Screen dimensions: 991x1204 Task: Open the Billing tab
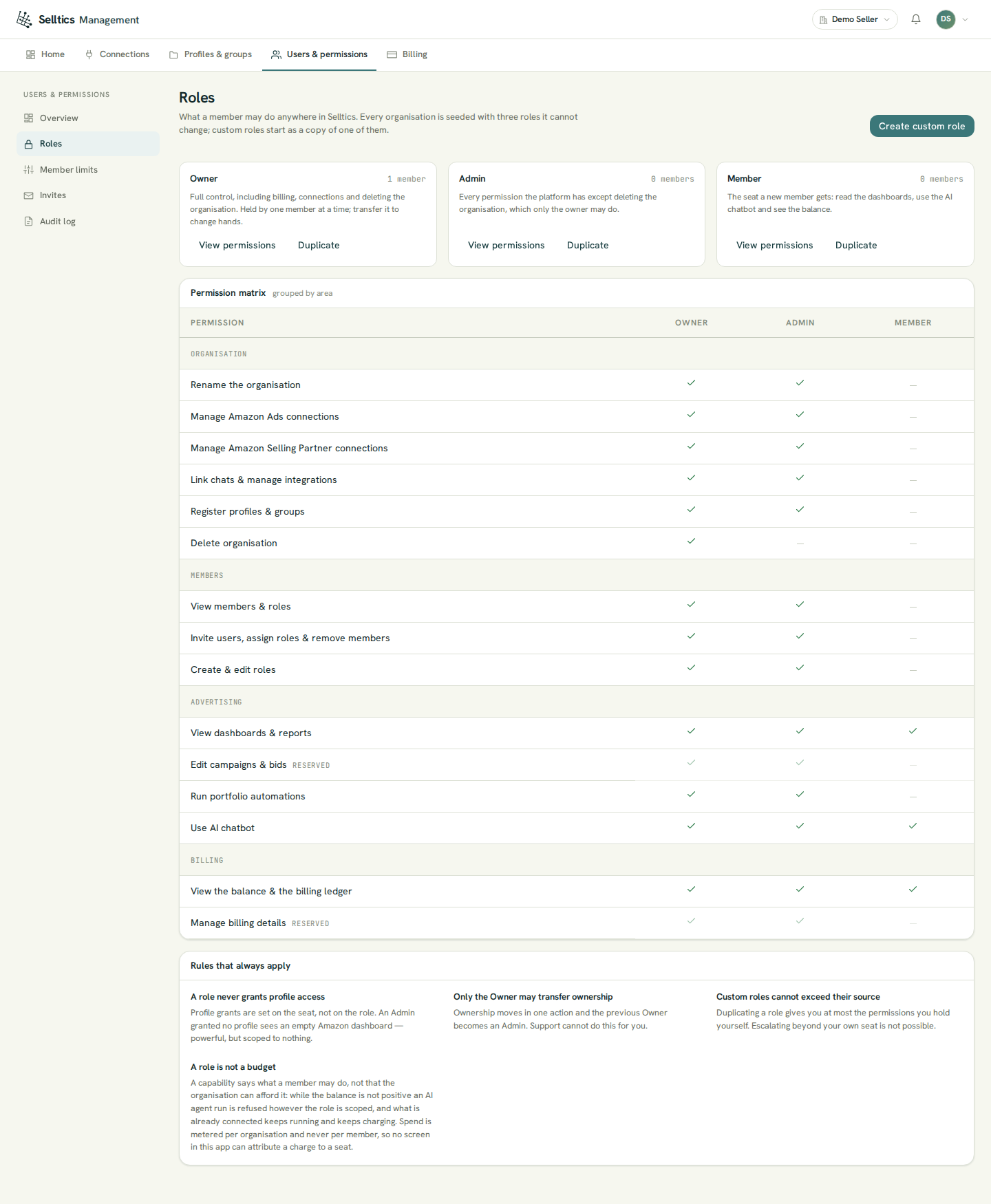coord(407,54)
